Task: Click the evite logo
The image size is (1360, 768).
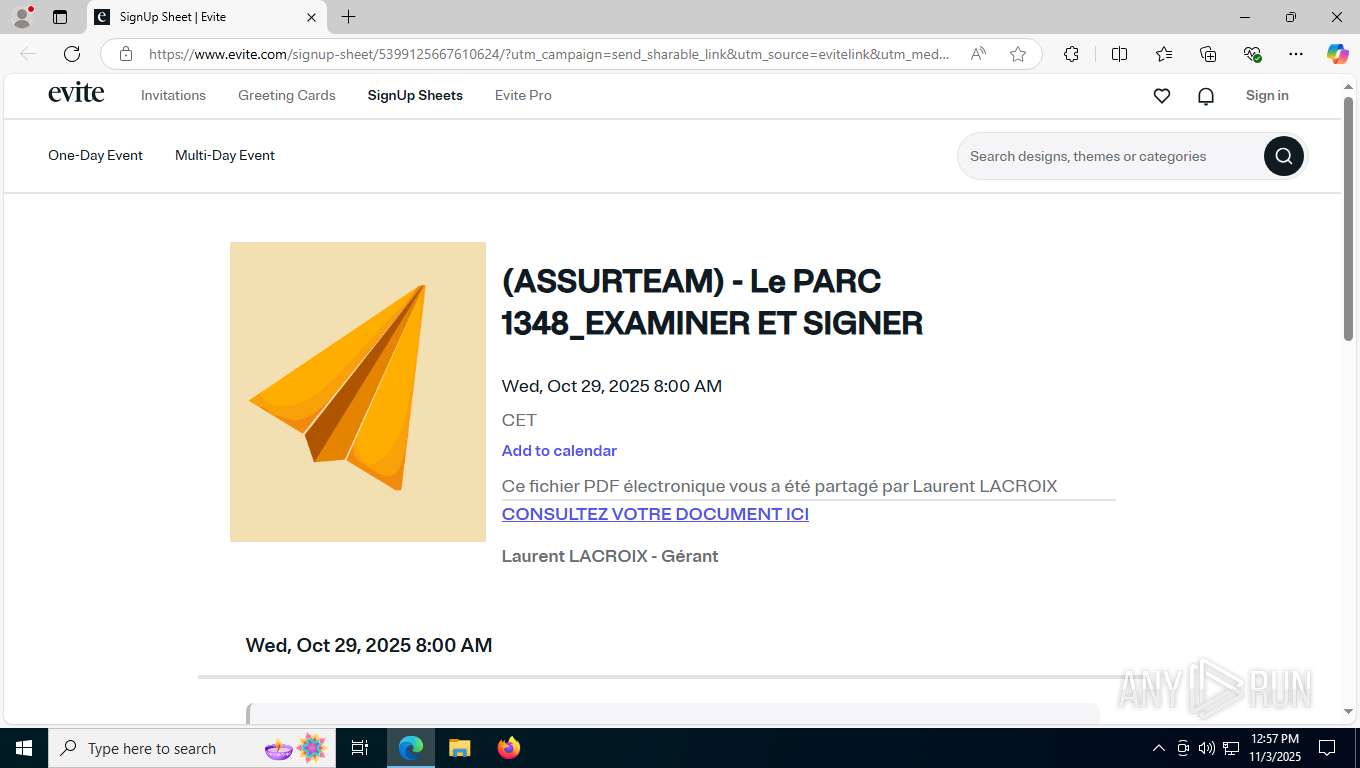Action: tap(76, 93)
